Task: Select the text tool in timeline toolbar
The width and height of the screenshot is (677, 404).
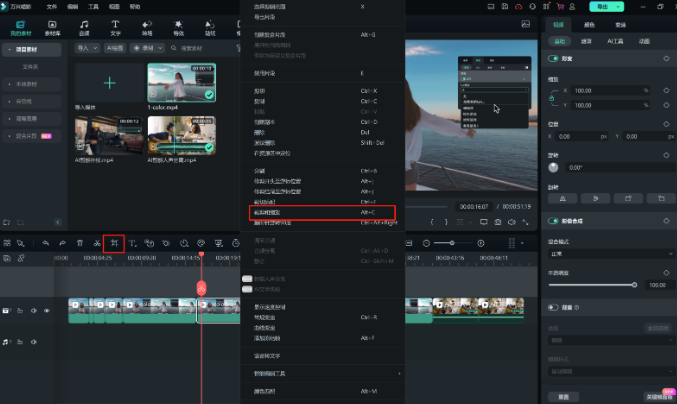Action: pos(132,242)
